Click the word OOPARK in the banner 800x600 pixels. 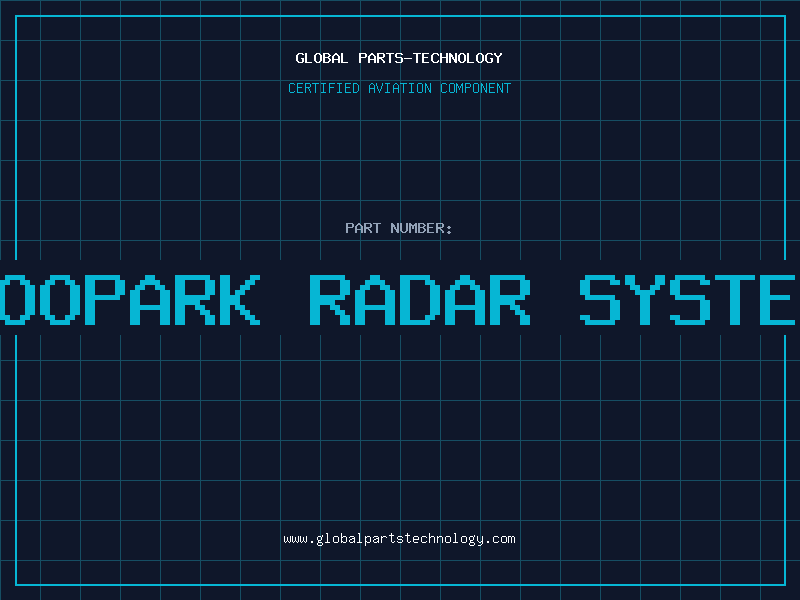pyautogui.click(x=130, y=300)
